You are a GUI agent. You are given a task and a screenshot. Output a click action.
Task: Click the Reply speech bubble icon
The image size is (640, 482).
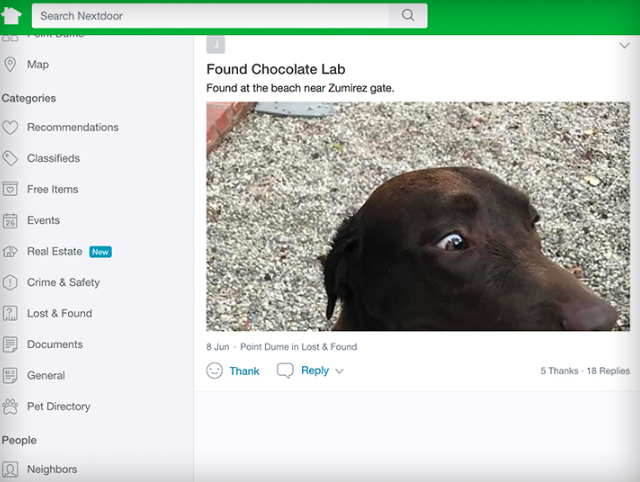tap(285, 371)
